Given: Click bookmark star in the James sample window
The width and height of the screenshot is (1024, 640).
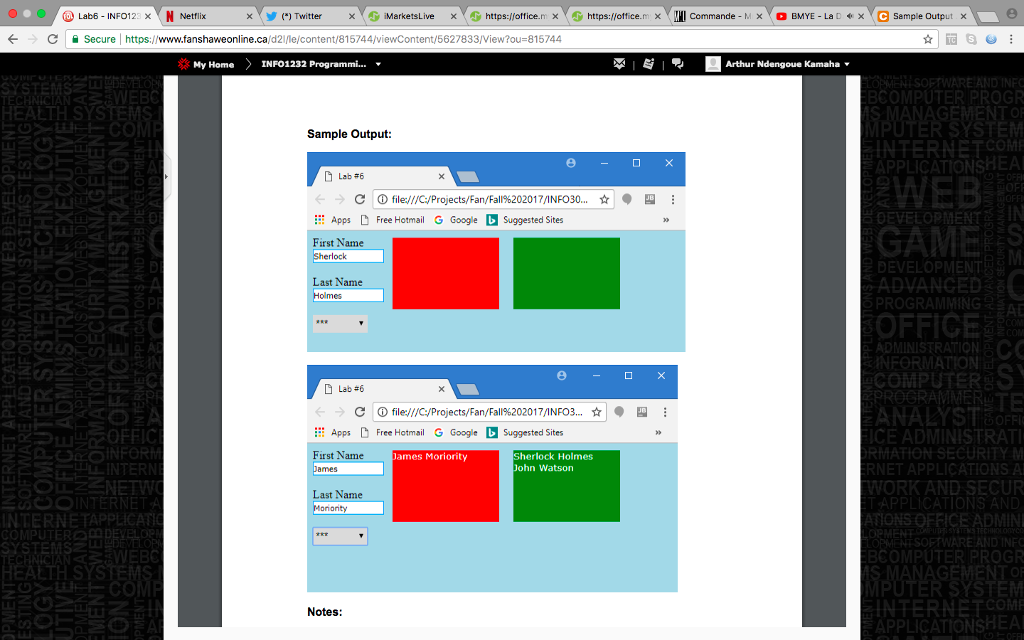Looking at the screenshot, I should click(x=596, y=411).
